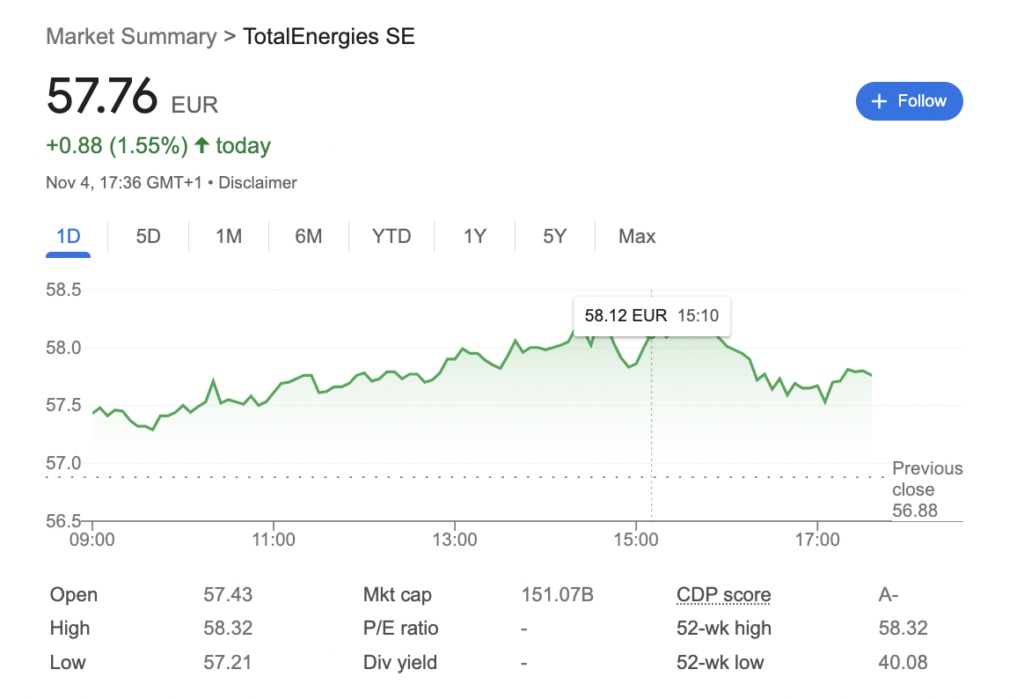1024x699 pixels.
Task: Open the Market Summary breadcrumb link
Action: (x=131, y=37)
